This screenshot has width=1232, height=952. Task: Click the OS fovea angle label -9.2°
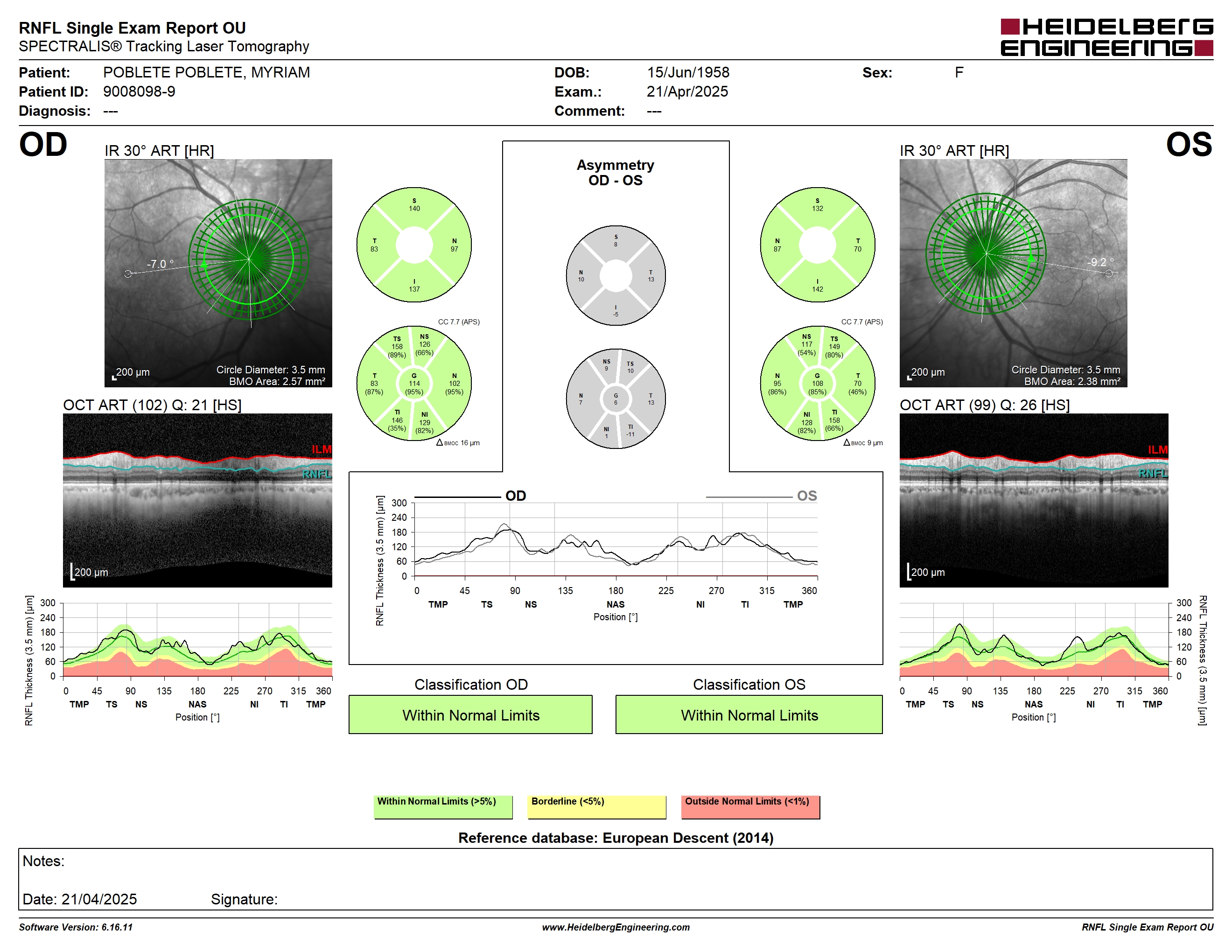1100,262
